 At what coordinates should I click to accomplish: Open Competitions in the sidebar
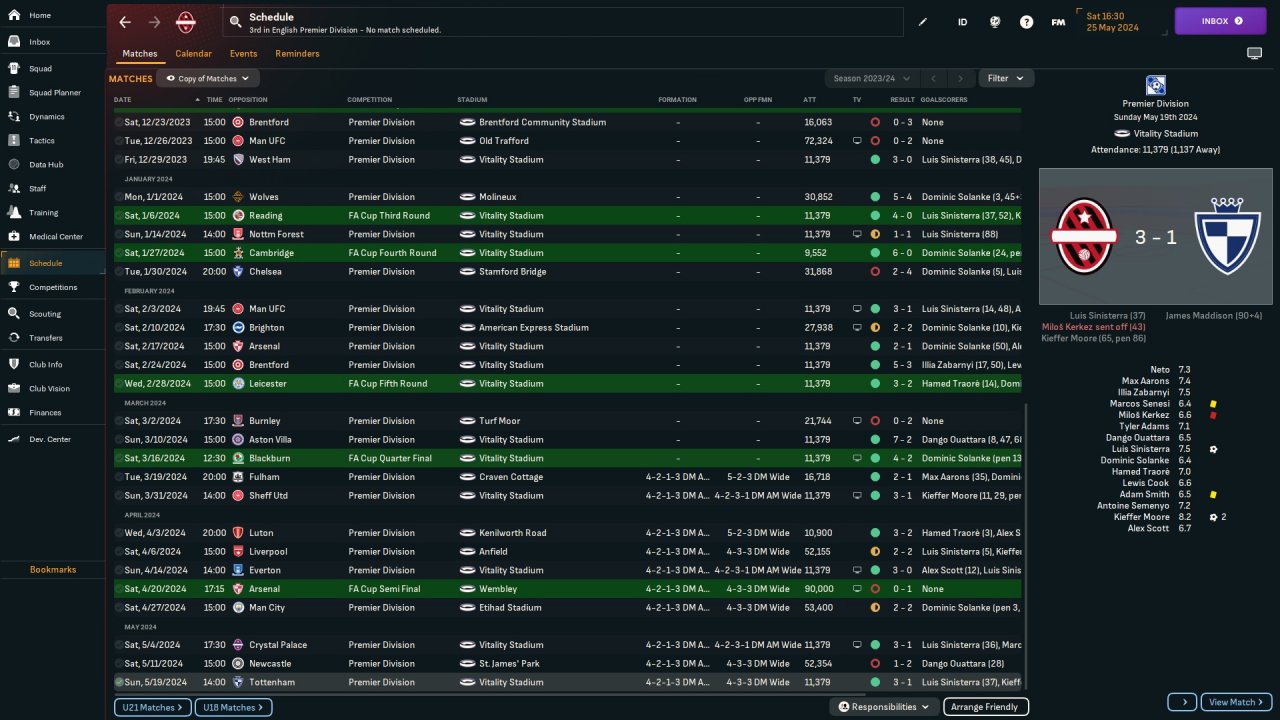click(52, 287)
